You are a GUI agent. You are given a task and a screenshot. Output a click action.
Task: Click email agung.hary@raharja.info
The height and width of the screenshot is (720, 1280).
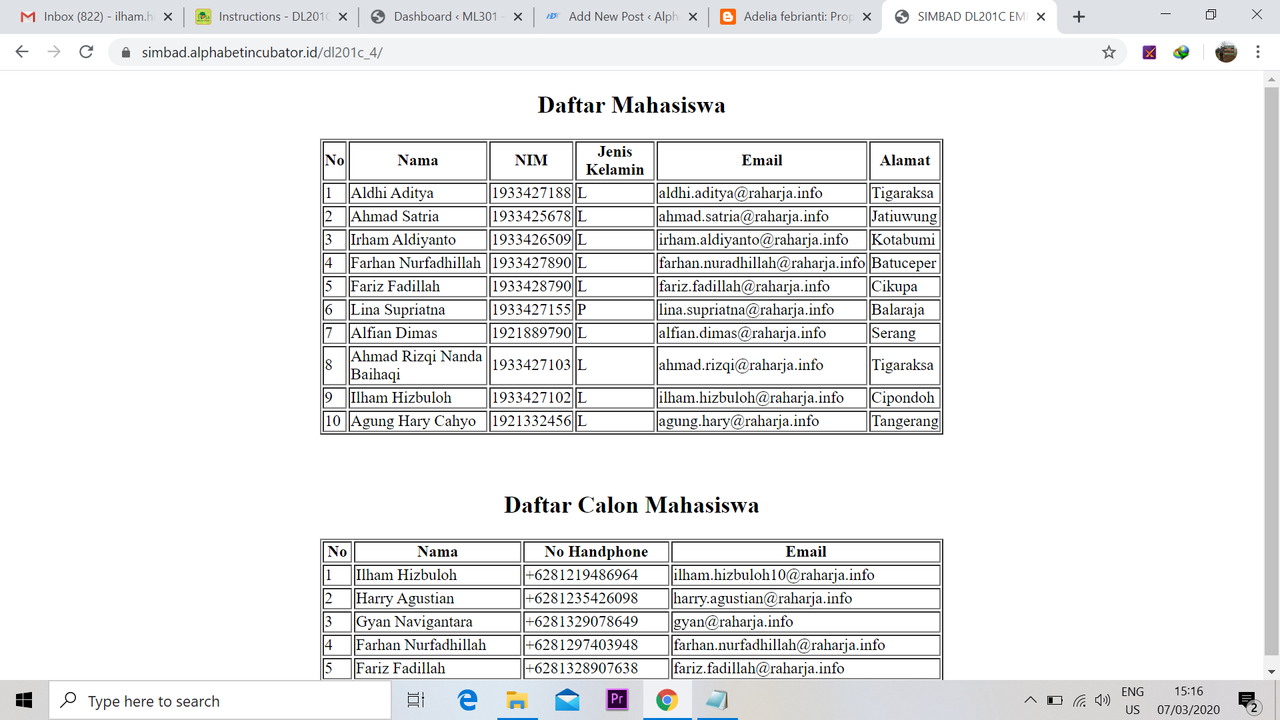[x=762, y=421]
